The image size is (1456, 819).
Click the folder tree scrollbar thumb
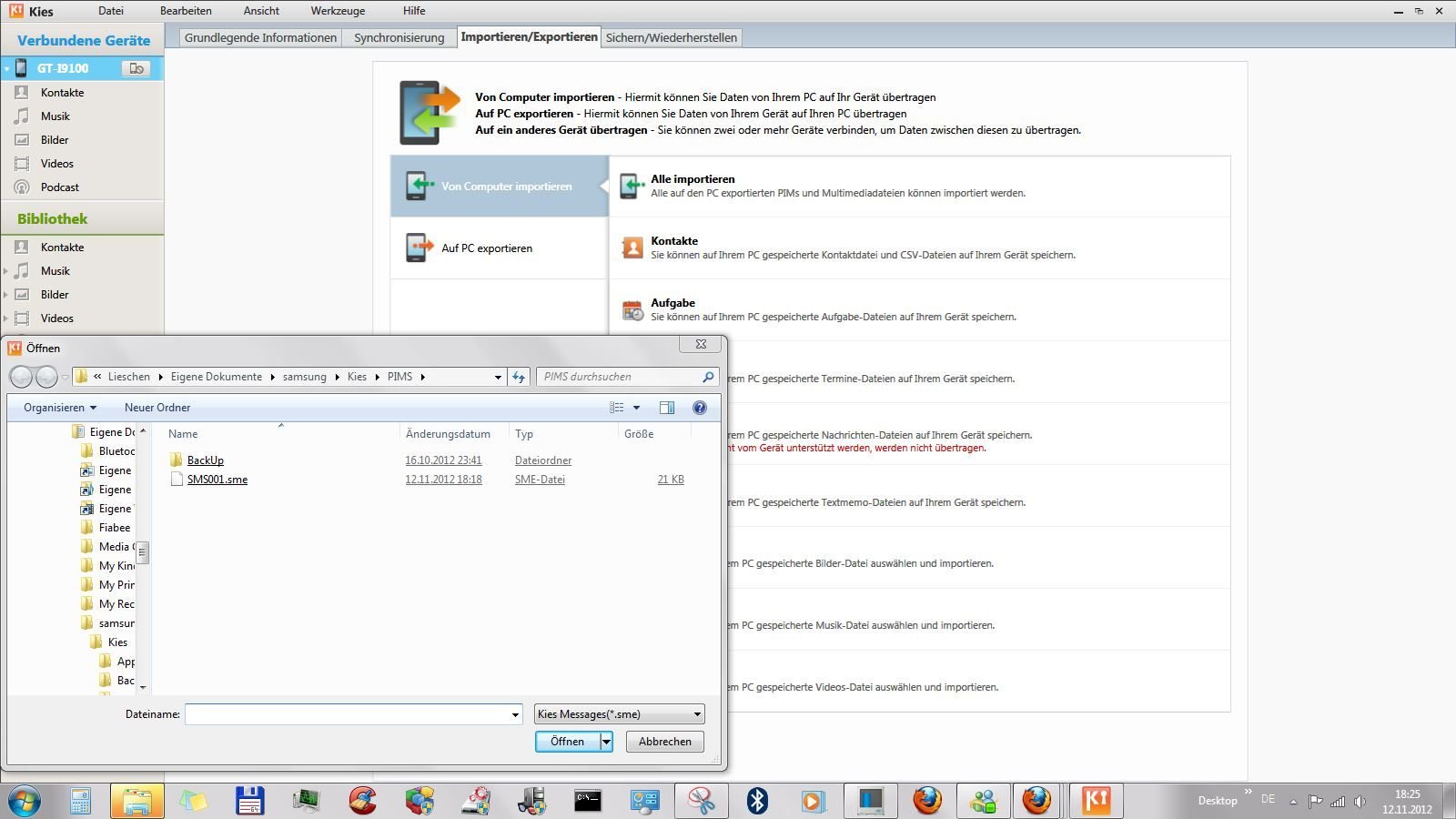[x=143, y=552]
